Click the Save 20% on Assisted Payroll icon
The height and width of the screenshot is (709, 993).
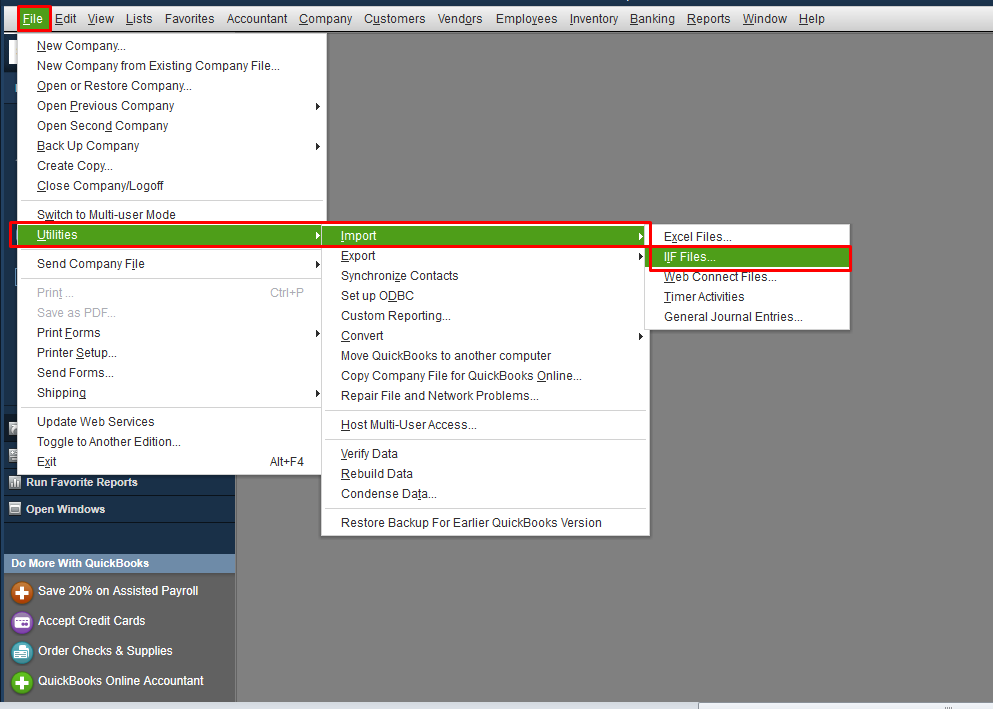22,593
